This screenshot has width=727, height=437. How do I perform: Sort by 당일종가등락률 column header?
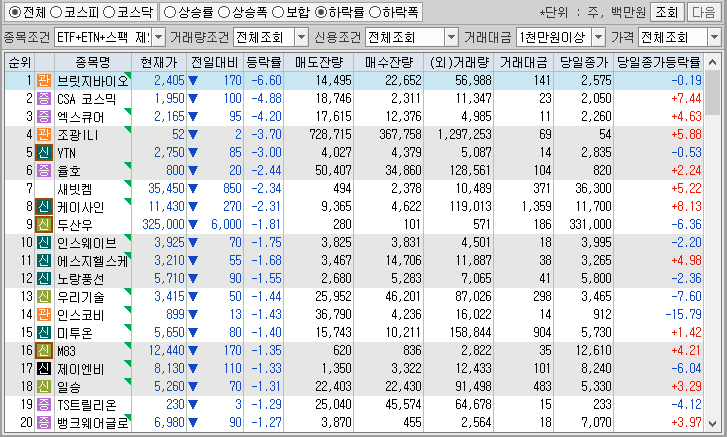658,62
